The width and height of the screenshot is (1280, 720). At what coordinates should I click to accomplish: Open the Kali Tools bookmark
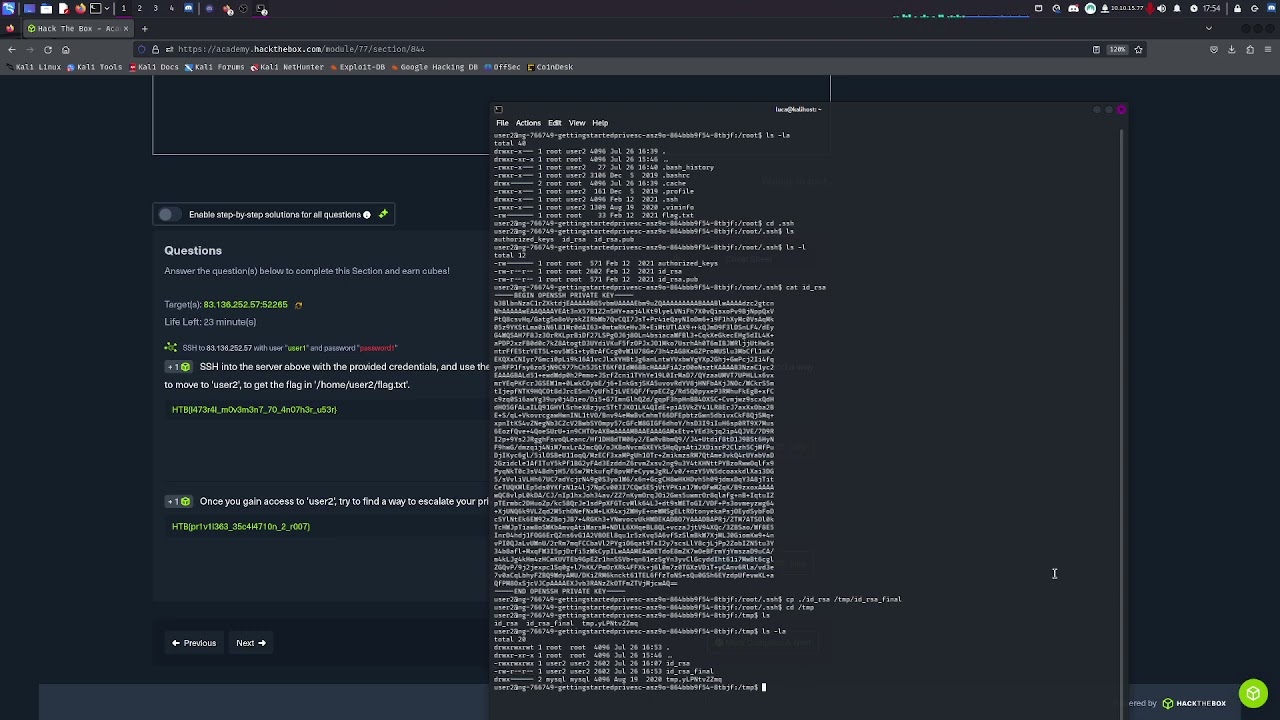95,67
